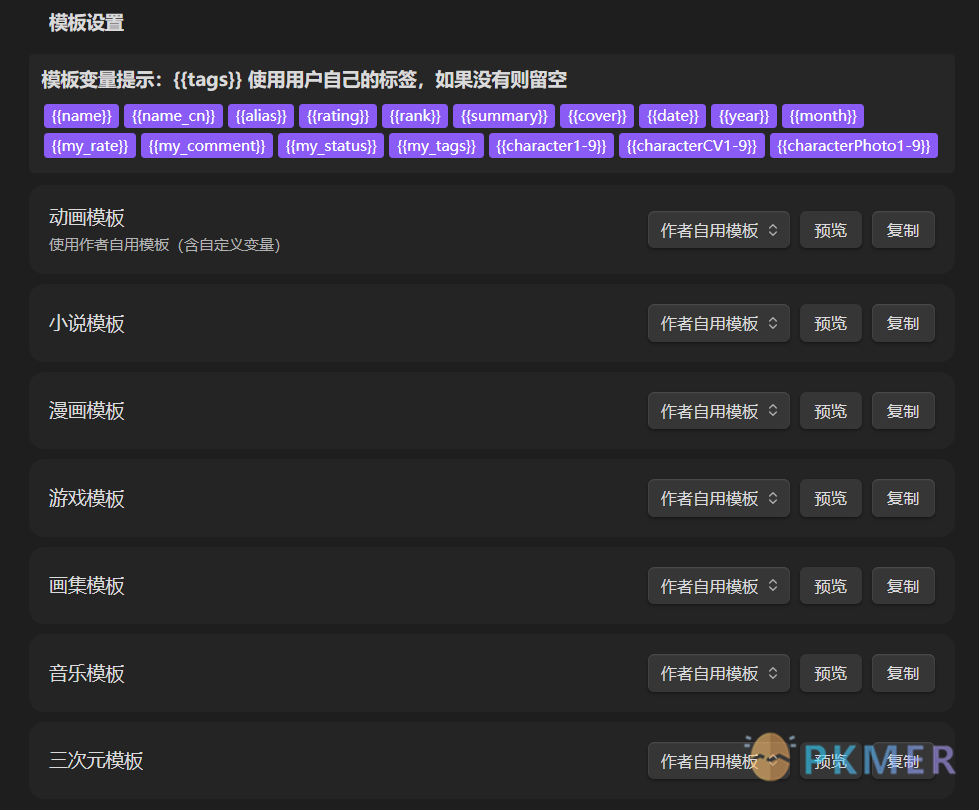The height and width of the screenshot is (810, 979).
Task: Click the 音乐模板 row label
Action: point(87,673)
